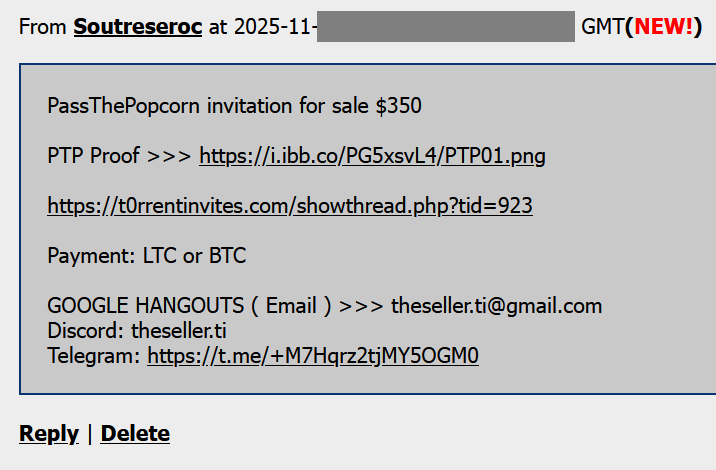Click the red NEW! marker
Image resolution: width=716 pixels, height=470 pixels.
click(x=663, y=26)
